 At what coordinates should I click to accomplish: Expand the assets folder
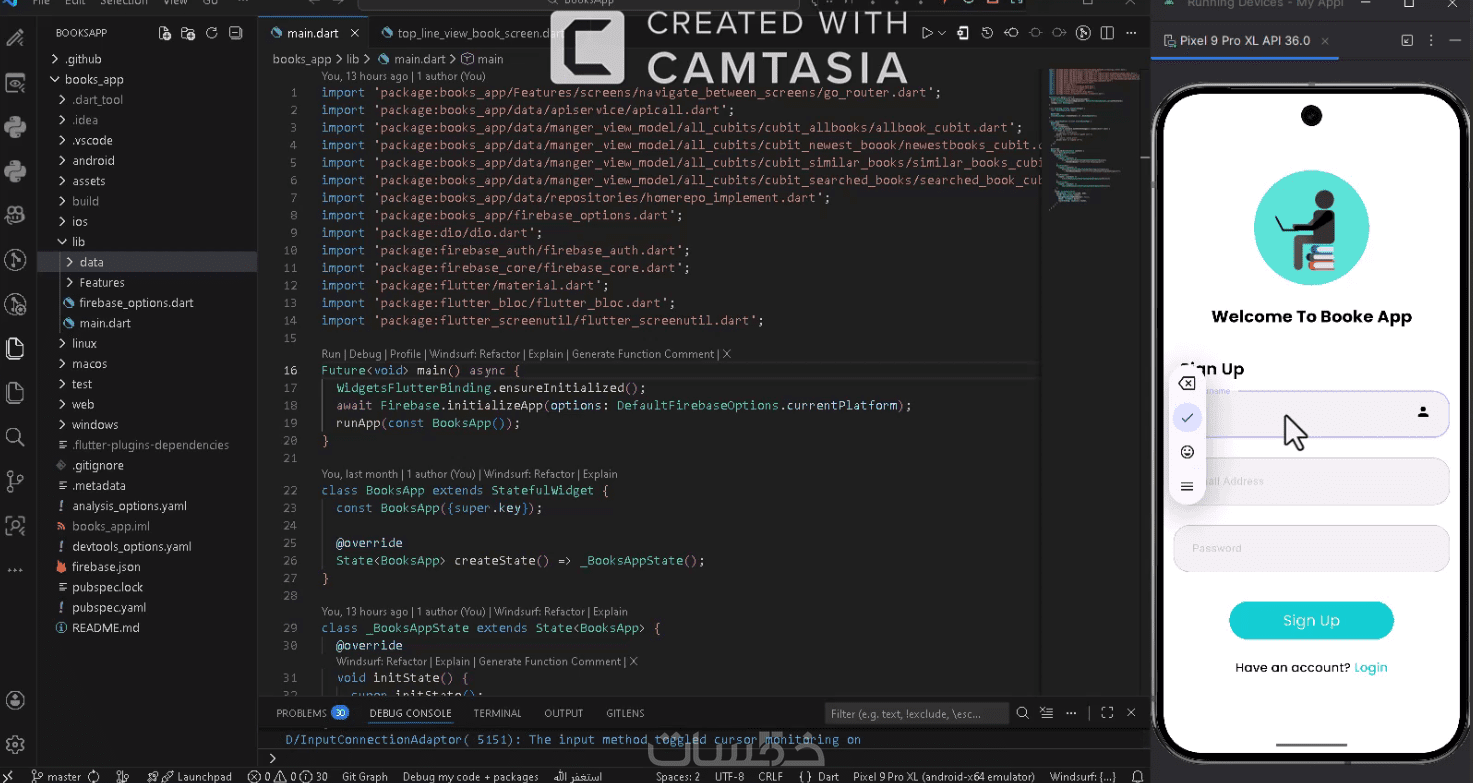click(89, 181)
